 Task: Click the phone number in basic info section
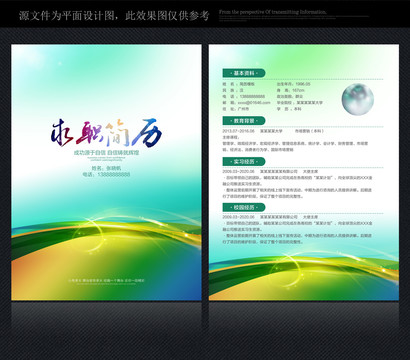click(x=252, y=97)
